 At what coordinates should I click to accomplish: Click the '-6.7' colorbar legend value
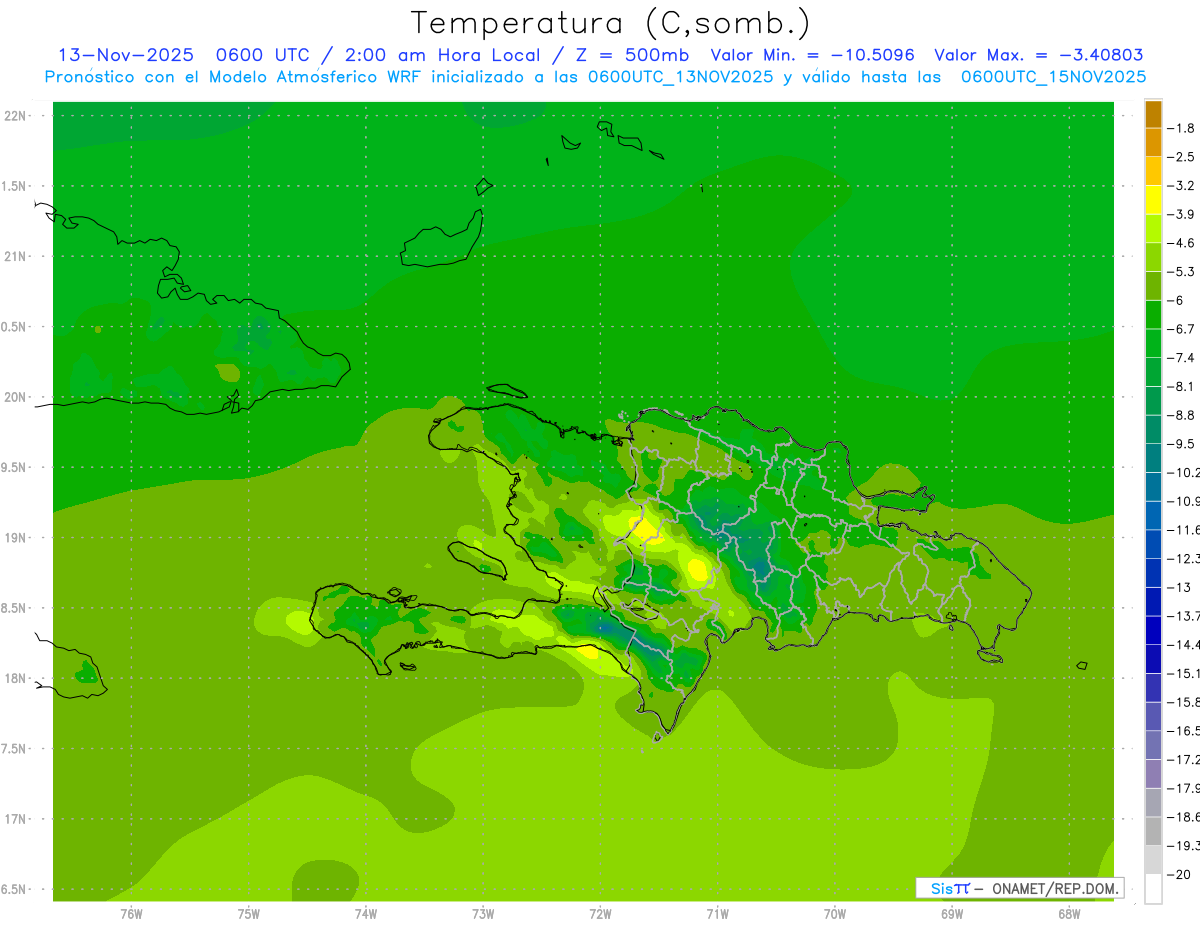[1182, 329]
